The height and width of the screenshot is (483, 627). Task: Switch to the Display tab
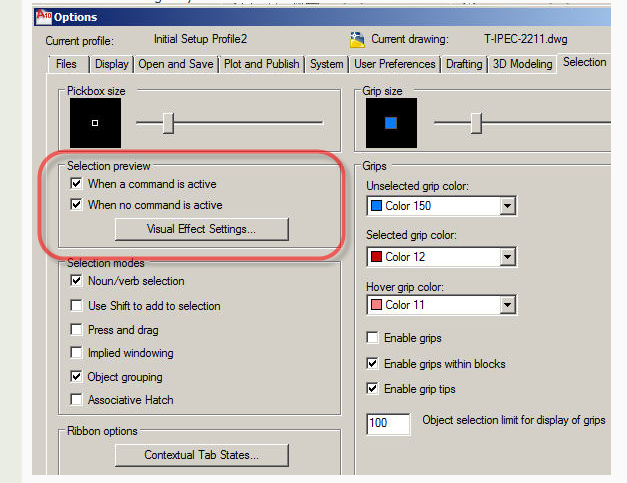[112, 64]
